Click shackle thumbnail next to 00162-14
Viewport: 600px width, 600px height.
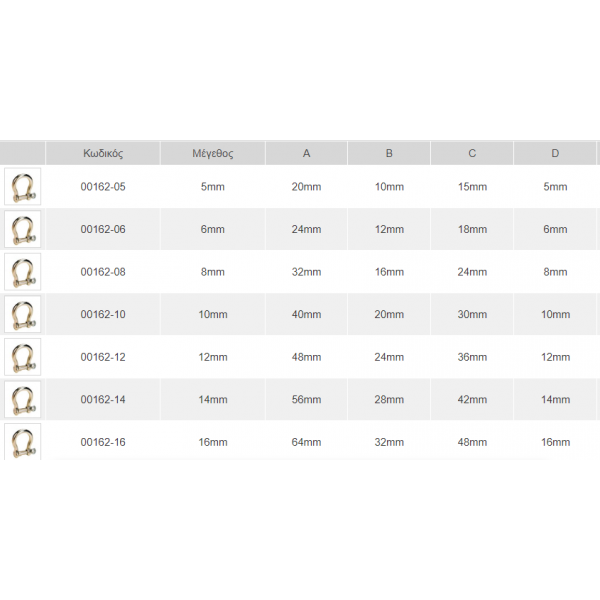(x=22, y=399)
